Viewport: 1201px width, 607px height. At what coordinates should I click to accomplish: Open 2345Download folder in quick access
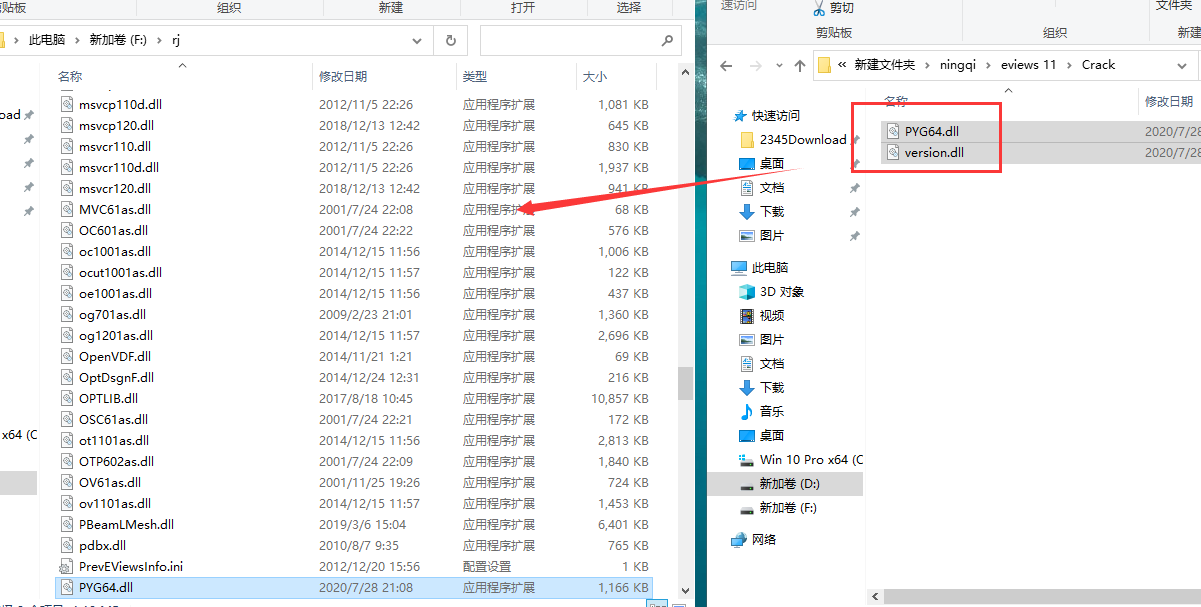pyautogui.click(x=802, y=140)
